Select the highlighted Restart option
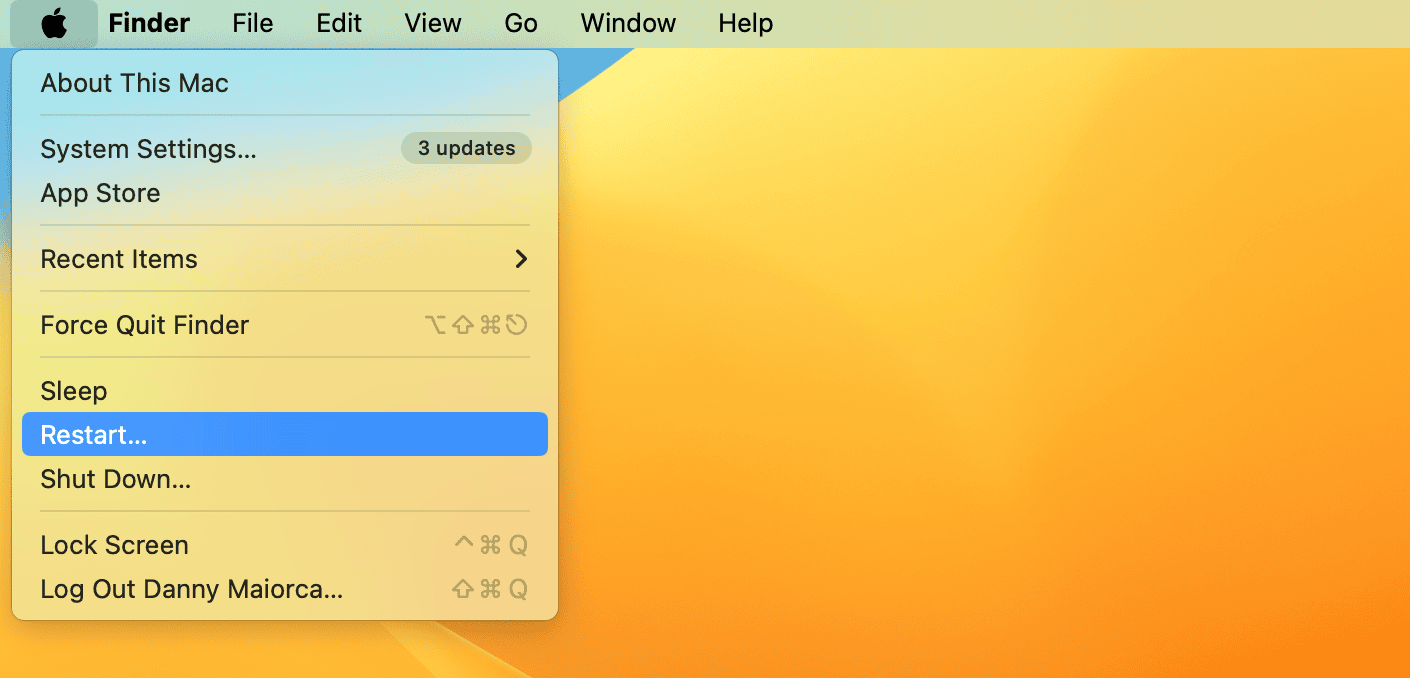Viewport: 1410px width, 678px height. pos(93,435)
